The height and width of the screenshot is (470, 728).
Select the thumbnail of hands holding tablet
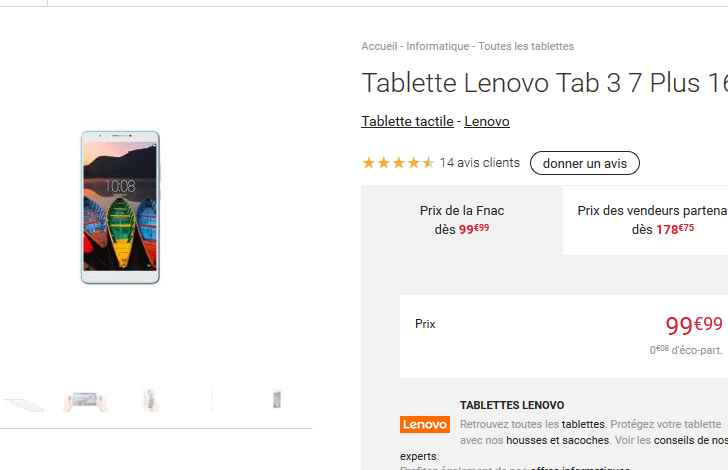pyautogui.click(x=84, y=400)
